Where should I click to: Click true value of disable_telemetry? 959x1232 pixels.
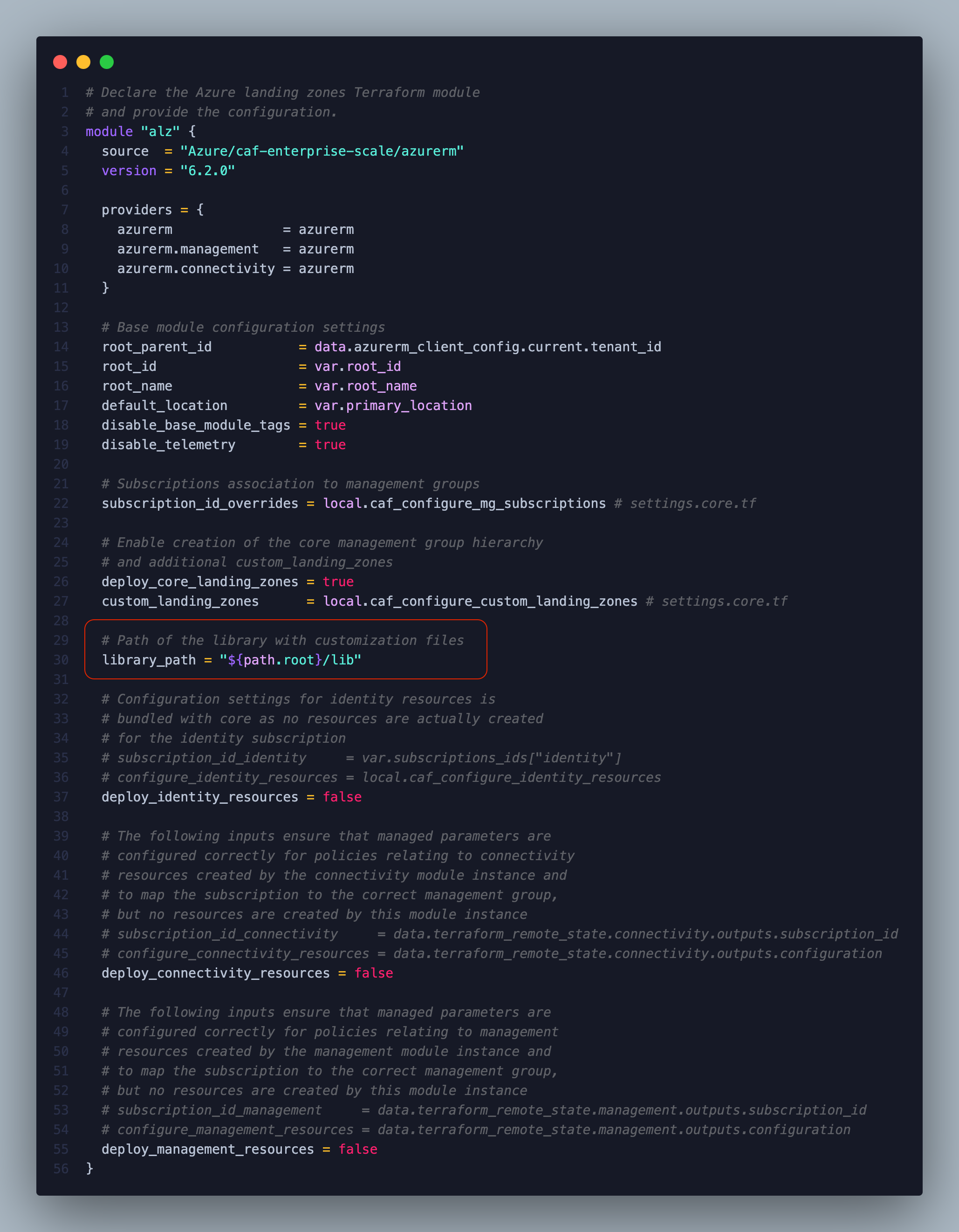pyautogui.click(x=330, y=445)
